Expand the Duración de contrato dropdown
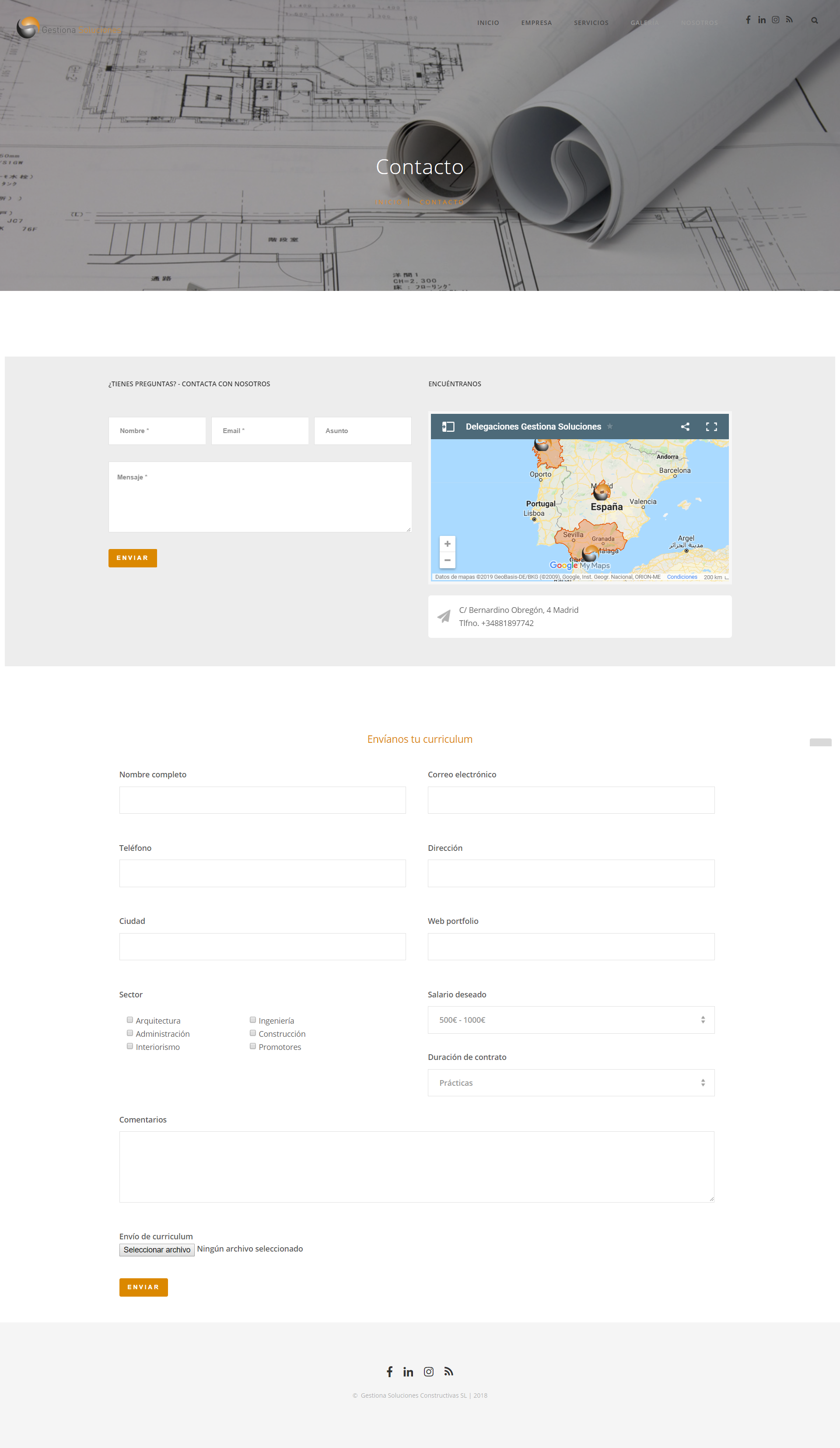Viewport: 840px width, 1448px height. click(570, 1083)
